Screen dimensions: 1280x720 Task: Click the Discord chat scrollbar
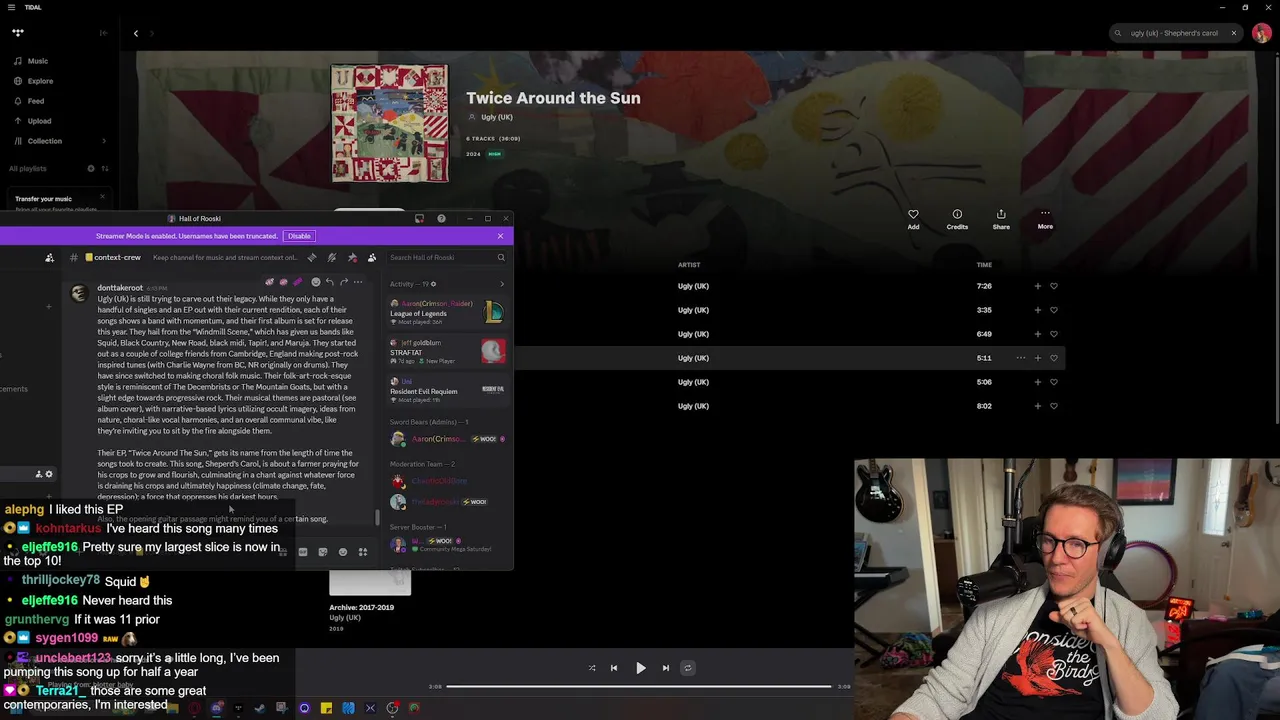(x=377, y=517)
